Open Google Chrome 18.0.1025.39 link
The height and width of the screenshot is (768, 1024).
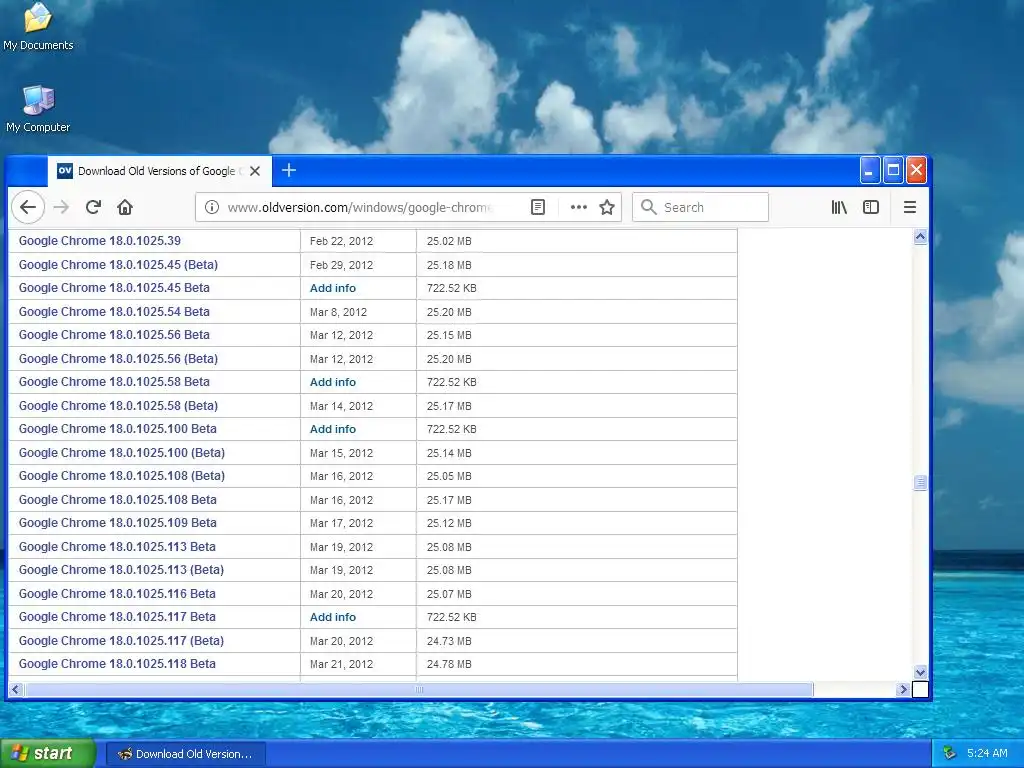tap(100, 241)
